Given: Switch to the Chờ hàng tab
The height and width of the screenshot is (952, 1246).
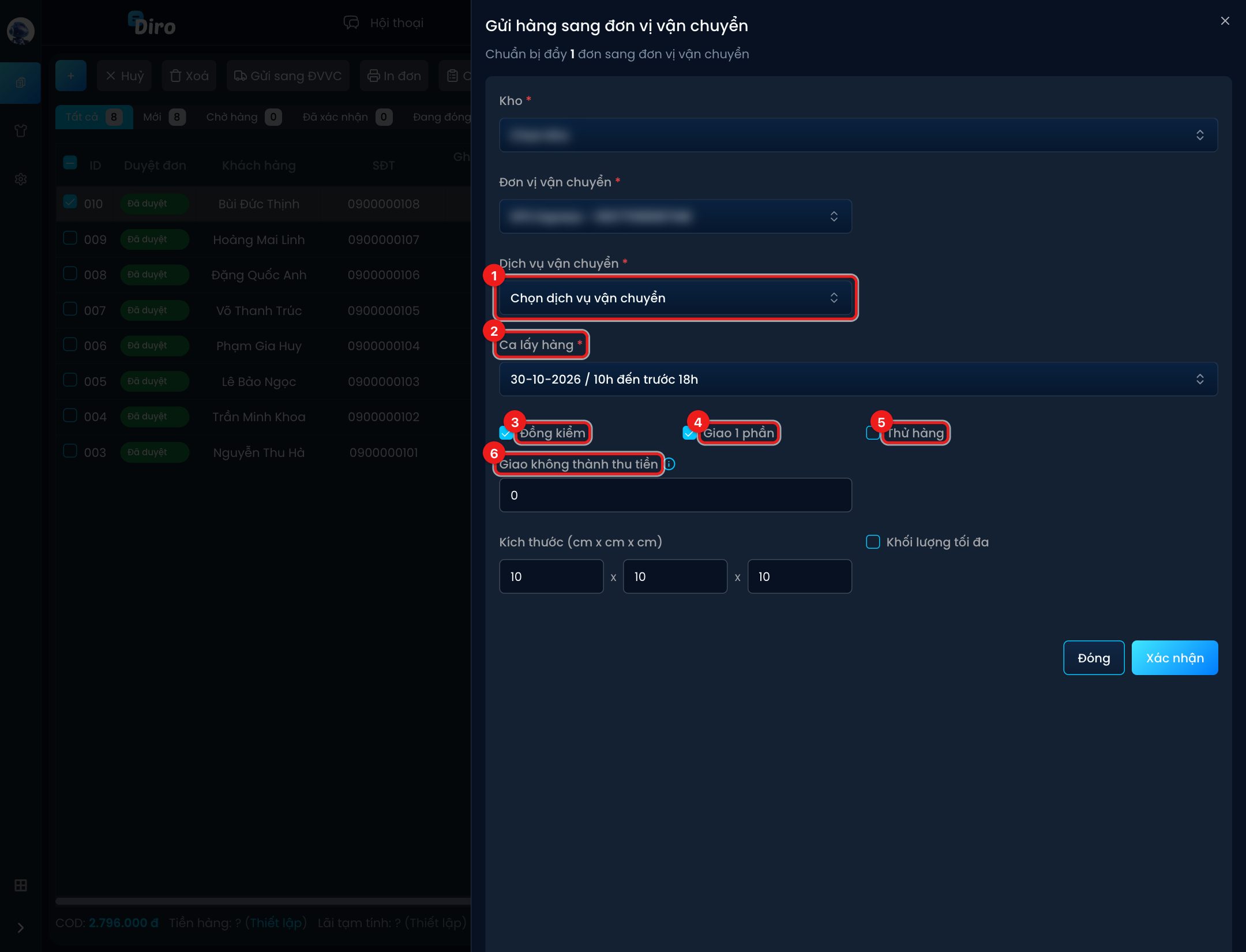Looking at the screenshot, I should tap(243, 117).
